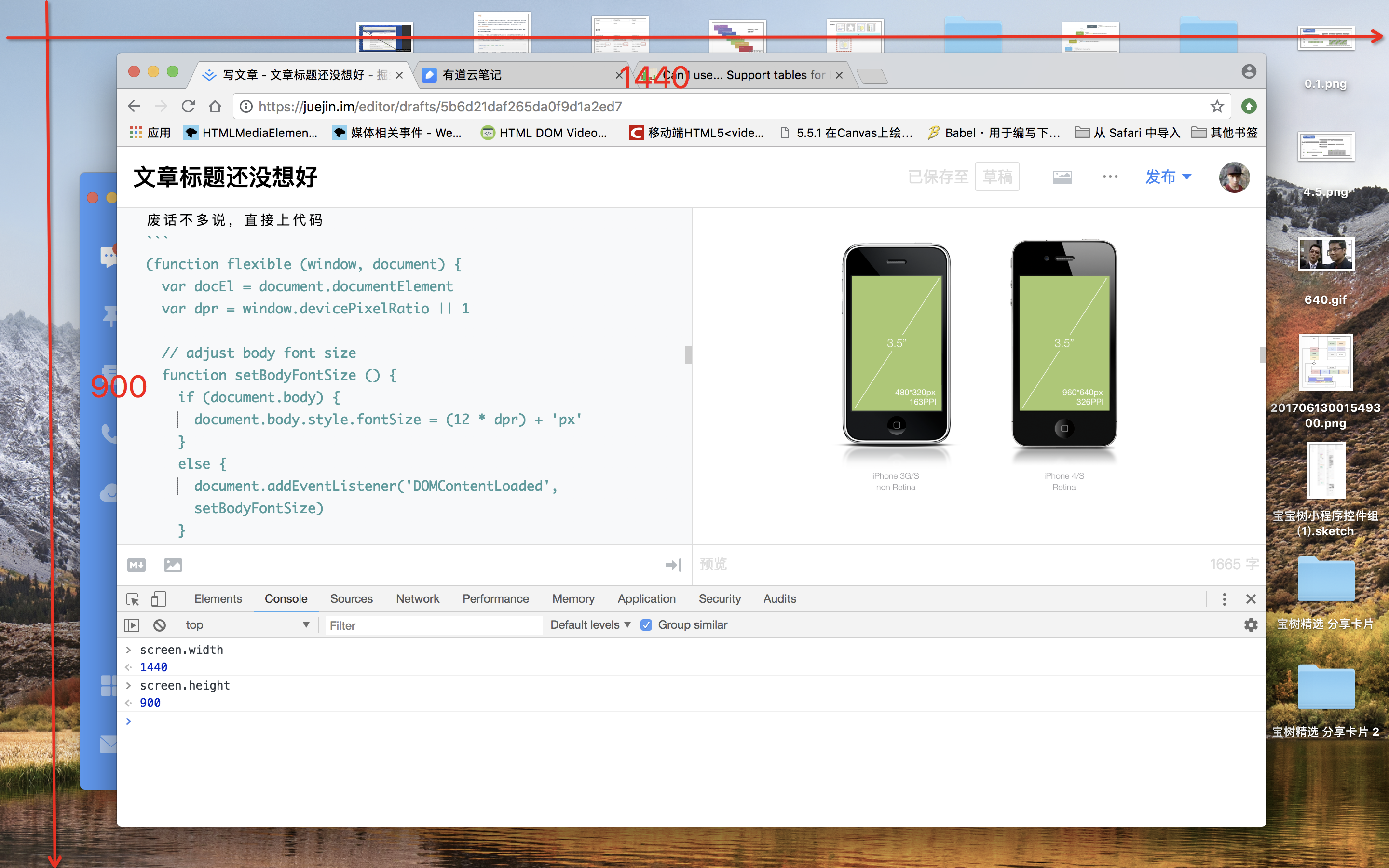
Task: Expand the Default levels dropdown
Action: click(590, 625)
